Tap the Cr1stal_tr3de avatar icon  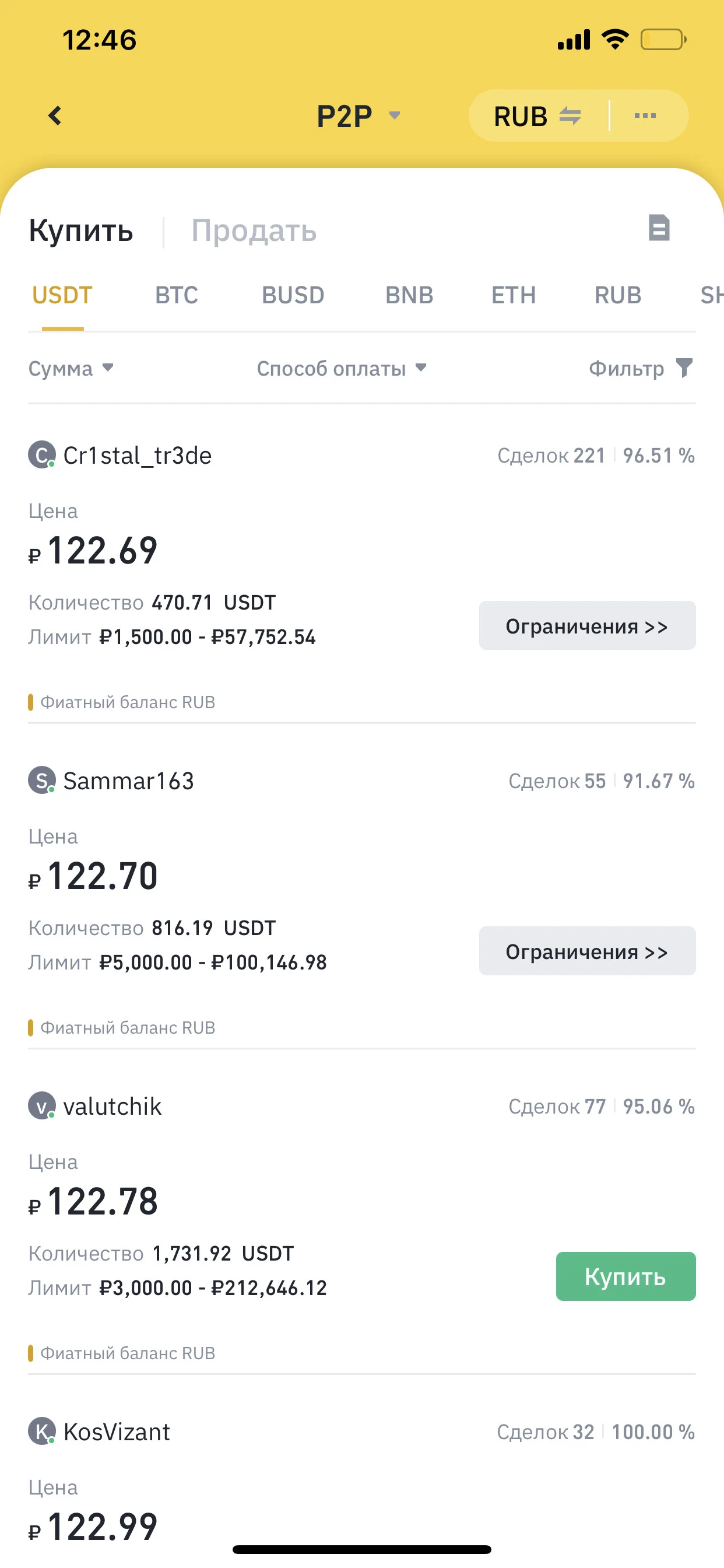pyautogui.click(x=41, y=456)
